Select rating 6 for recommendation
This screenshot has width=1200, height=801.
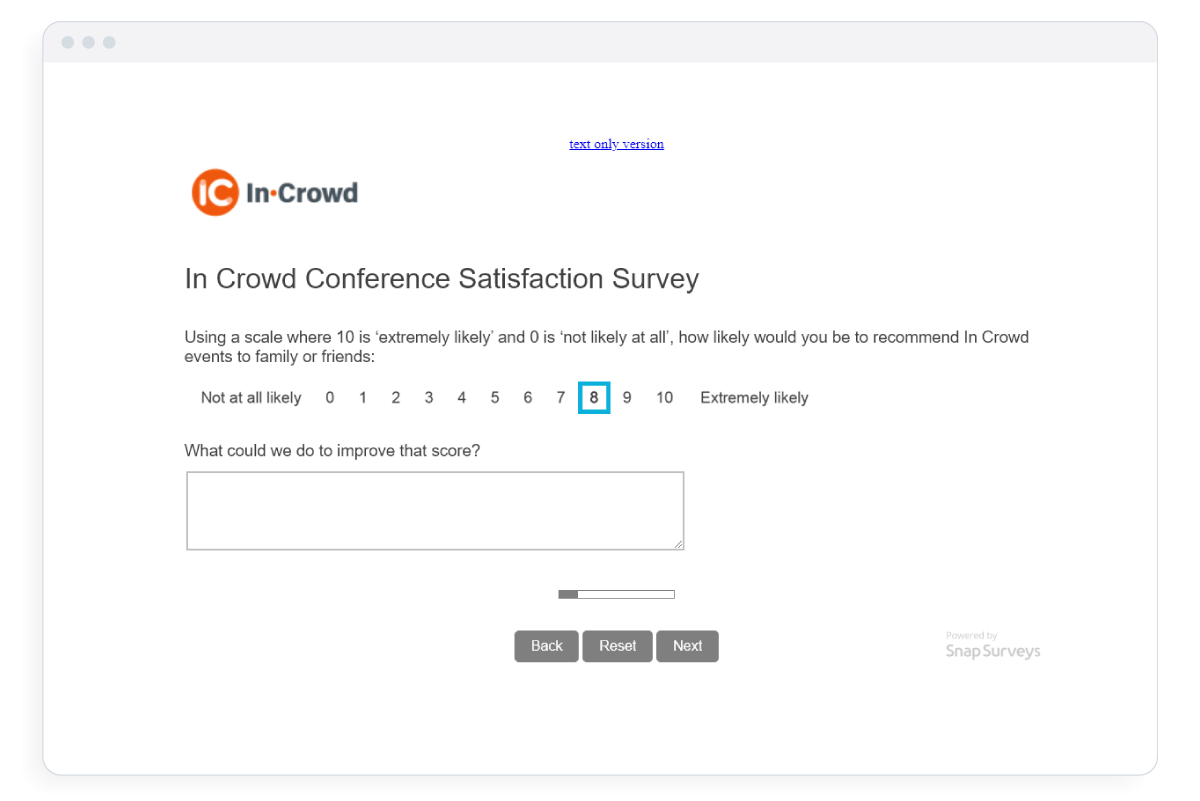pos(528,398)
